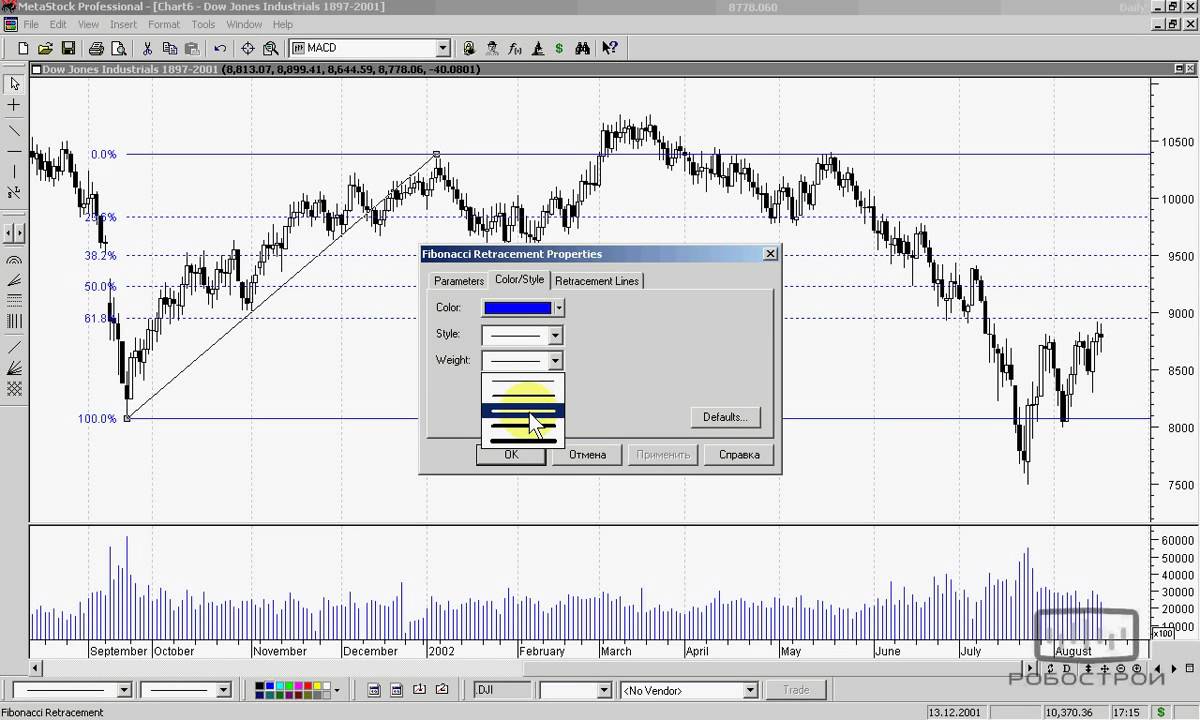The height and width of the screenshot is (720, 1200).
Task: Open the MACD indicator quicklist dropdown
Action: pyautogui.click(x=442, y=48)
